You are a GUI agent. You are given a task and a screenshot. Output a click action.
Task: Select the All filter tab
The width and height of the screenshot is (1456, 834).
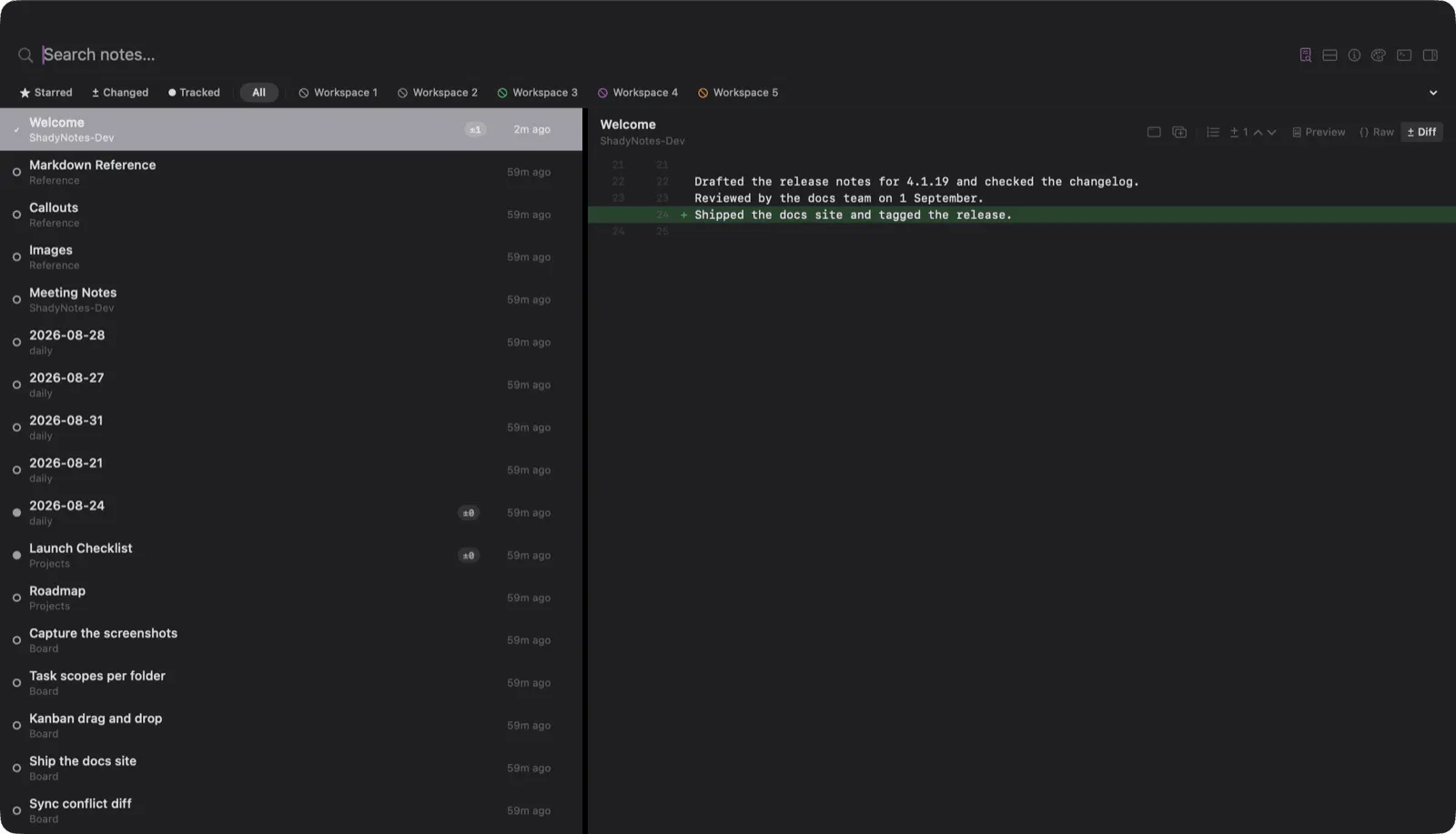[258, 93]
